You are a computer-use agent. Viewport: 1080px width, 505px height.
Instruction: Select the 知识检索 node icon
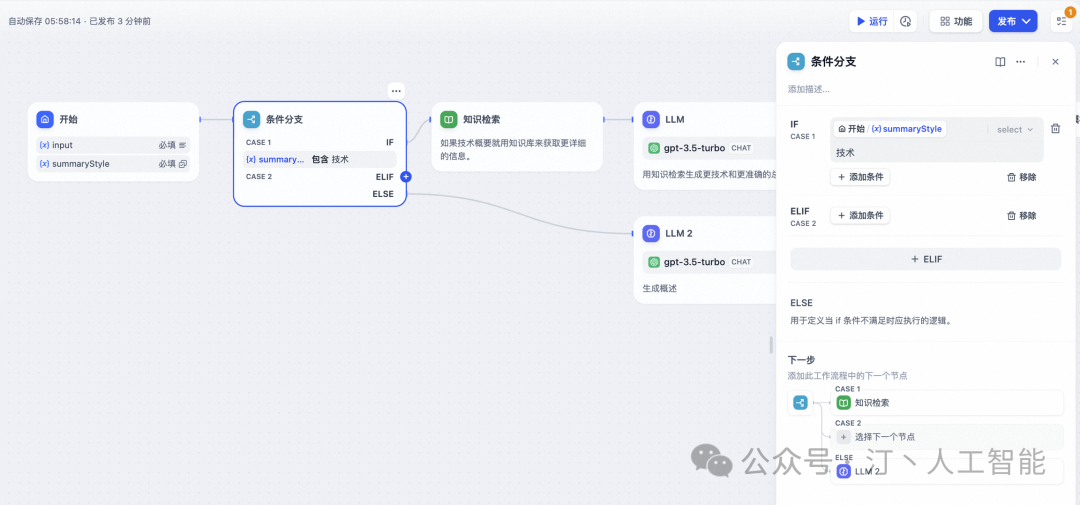[x=448, y=119]
